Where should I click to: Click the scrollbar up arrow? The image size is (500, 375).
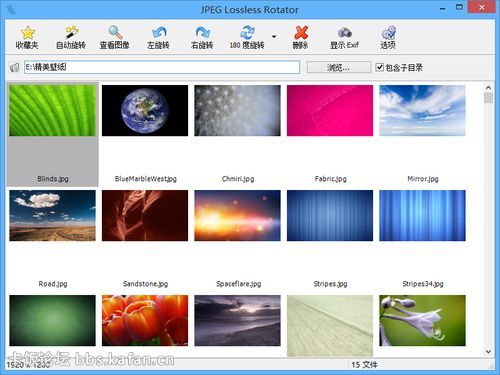pyautogui.click(x=488, y=88)
